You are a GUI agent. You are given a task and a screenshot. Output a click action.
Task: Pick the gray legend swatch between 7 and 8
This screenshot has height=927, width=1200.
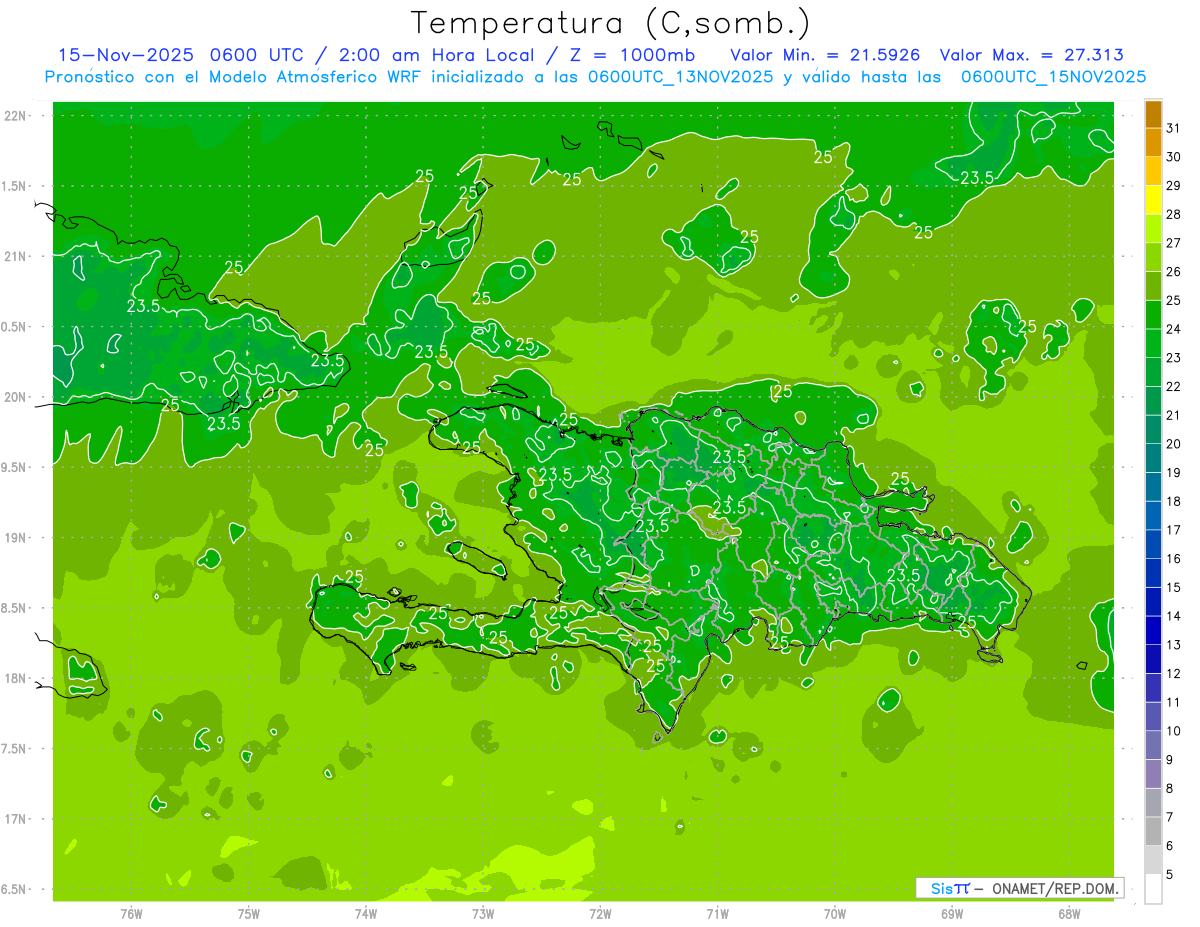point(1153,802)
